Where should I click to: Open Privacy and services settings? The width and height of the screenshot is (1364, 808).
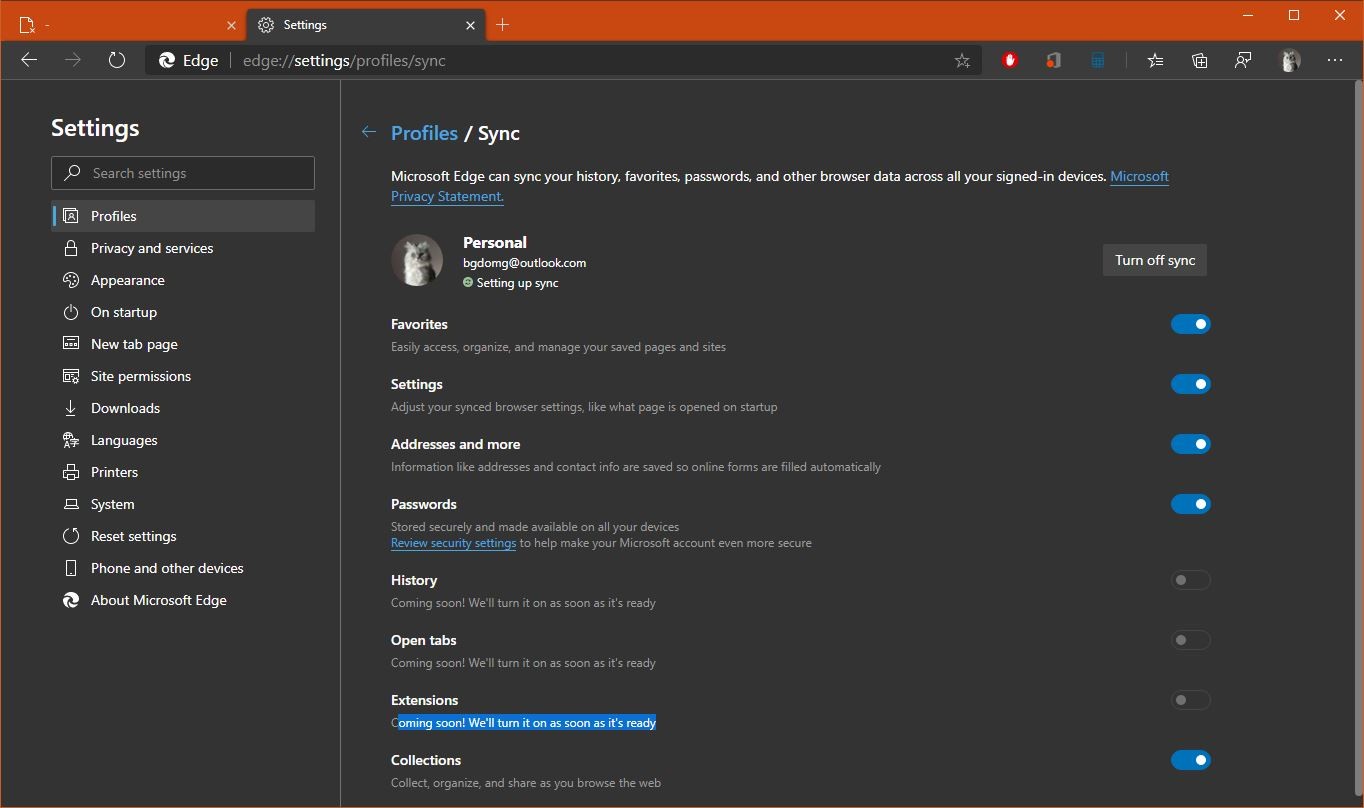click(x=183, y=248)
